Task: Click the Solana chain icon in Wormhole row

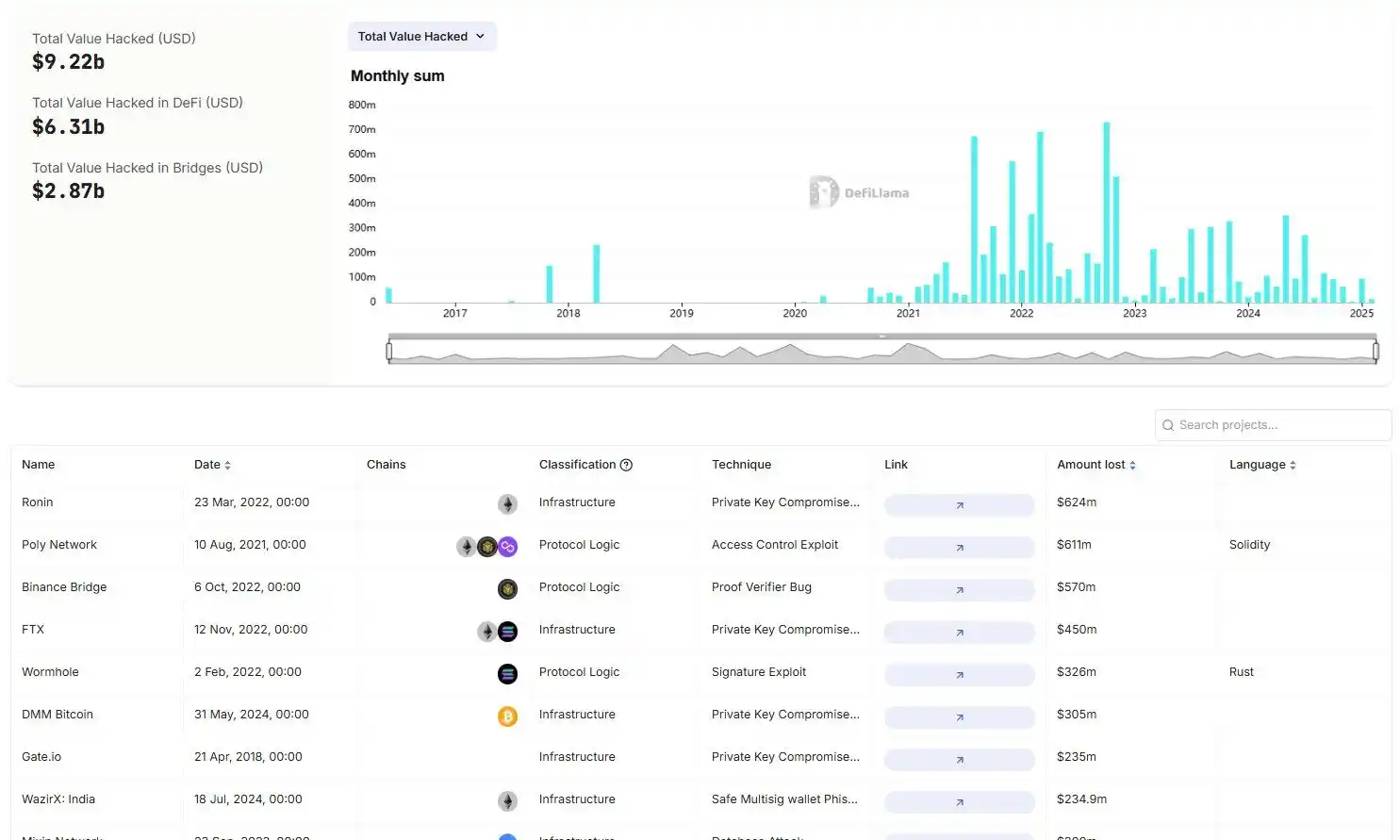Action: (x=507, y=674)
